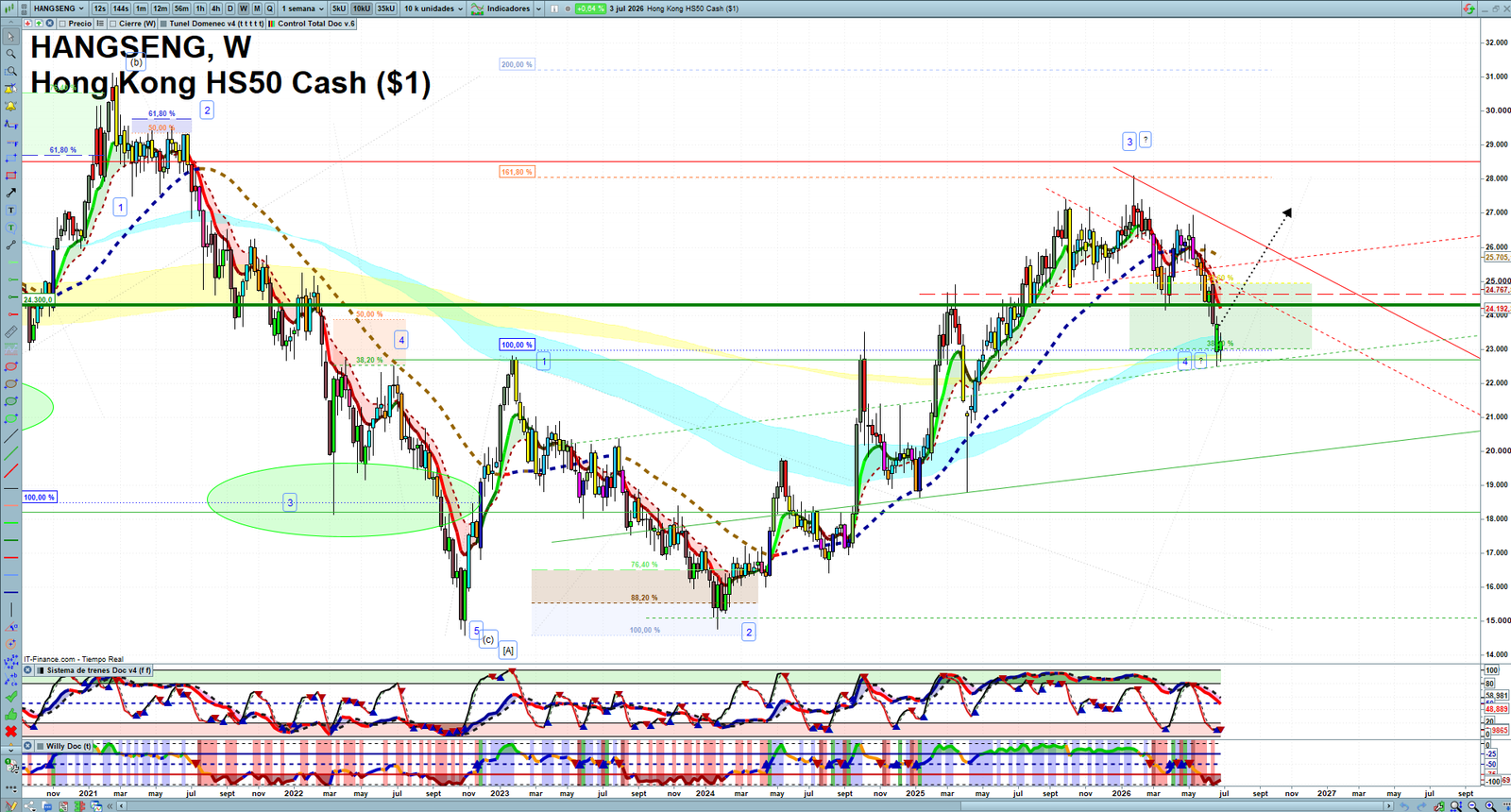Click the sync icon at top right corner
Image resolution: width=1511 pixels, height=812 pixels.
pos(1469,8)
